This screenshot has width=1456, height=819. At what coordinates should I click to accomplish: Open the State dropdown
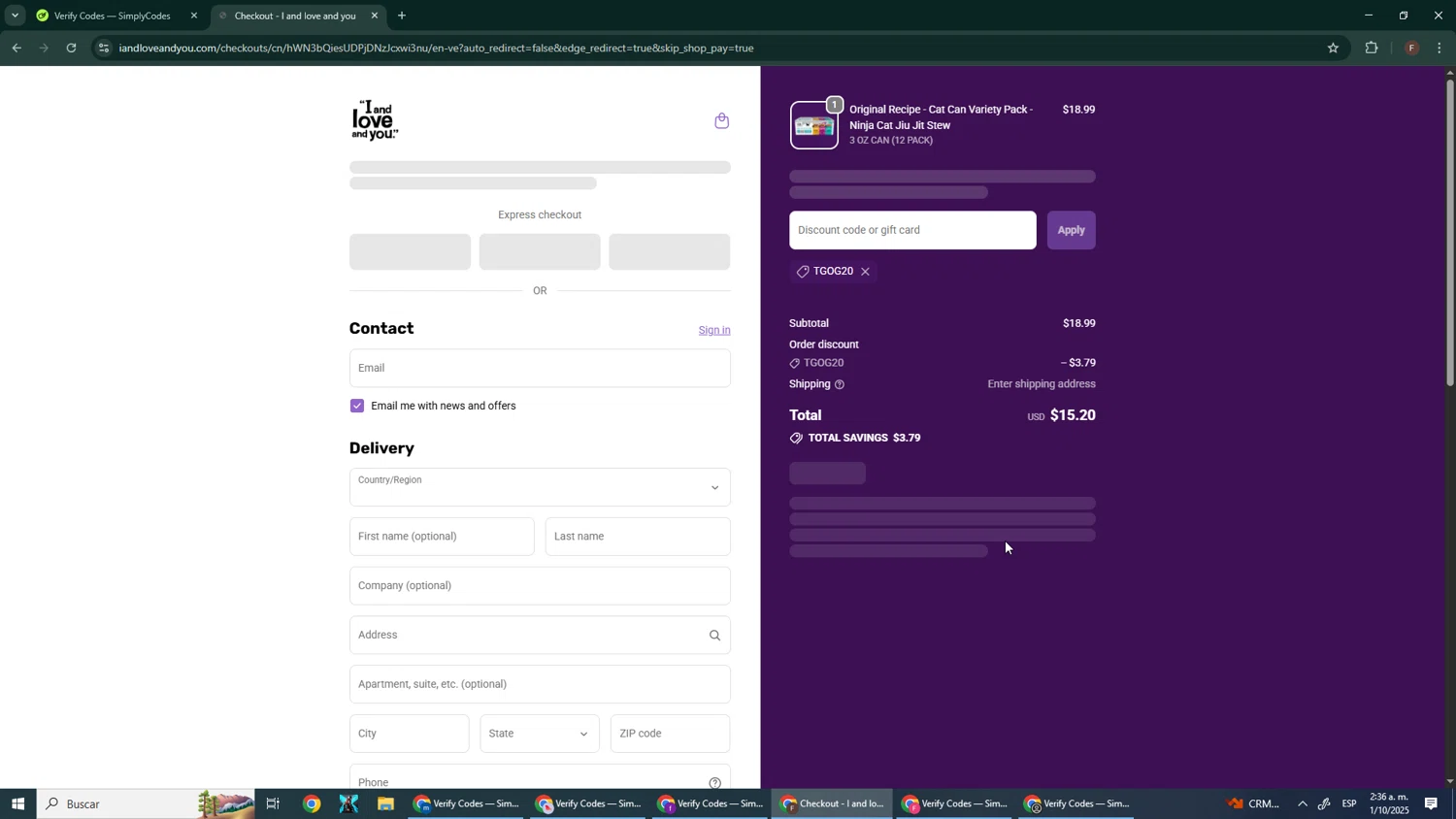(540, 734)
